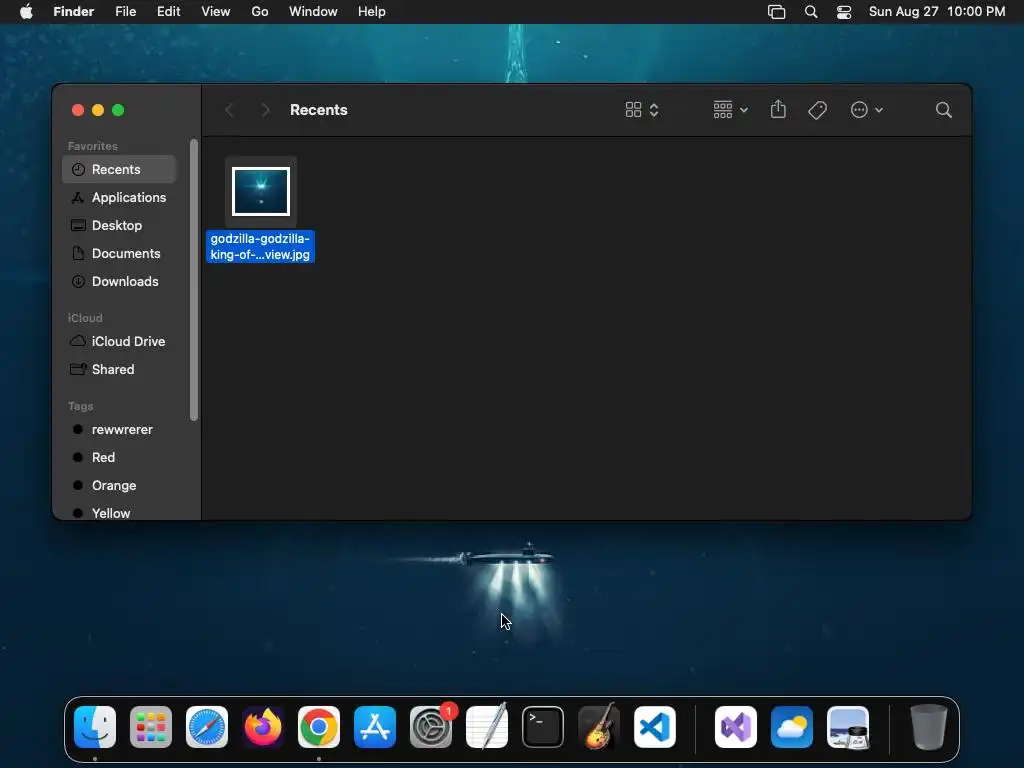This screenshot has width=1024, height=768.
Task: Open Weather app from the Dock
Action: (x=792, y=727)
